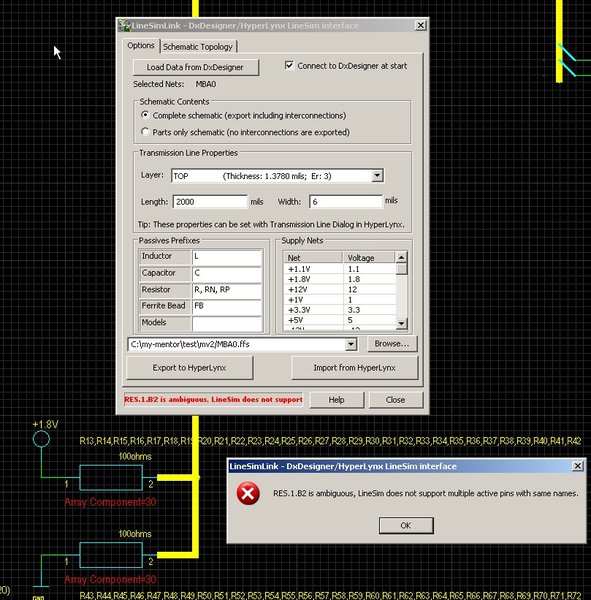Click lower Array Component=30 label

[110, 579]
